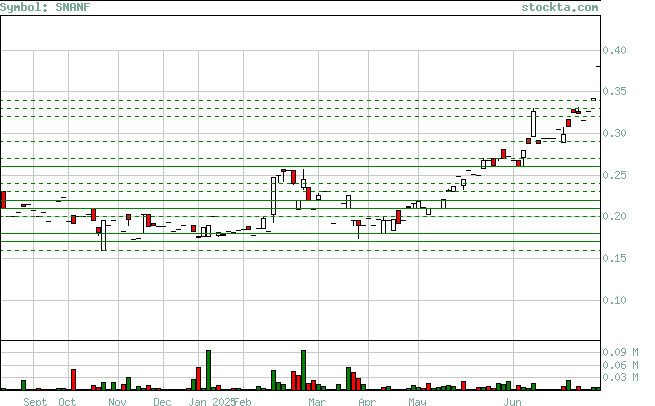The height and width of the screenshot is (406, 655).
Task: Click the tall white June candlestick near 0.32
Action: 533,124
